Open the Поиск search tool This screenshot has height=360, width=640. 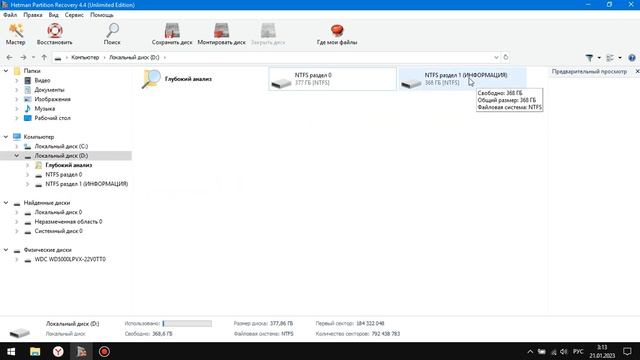pyautogui.click(x=112, y=34)
